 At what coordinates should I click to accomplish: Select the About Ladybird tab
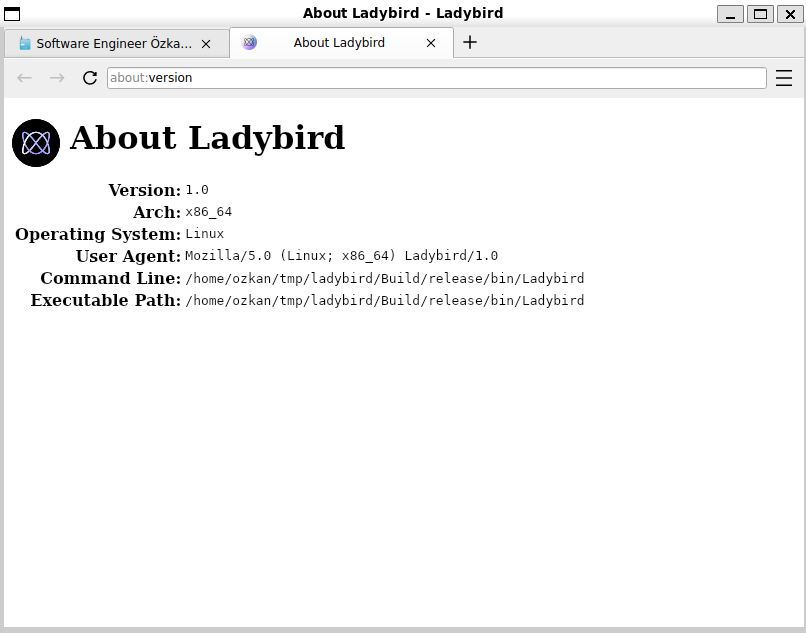click(341, 43)
